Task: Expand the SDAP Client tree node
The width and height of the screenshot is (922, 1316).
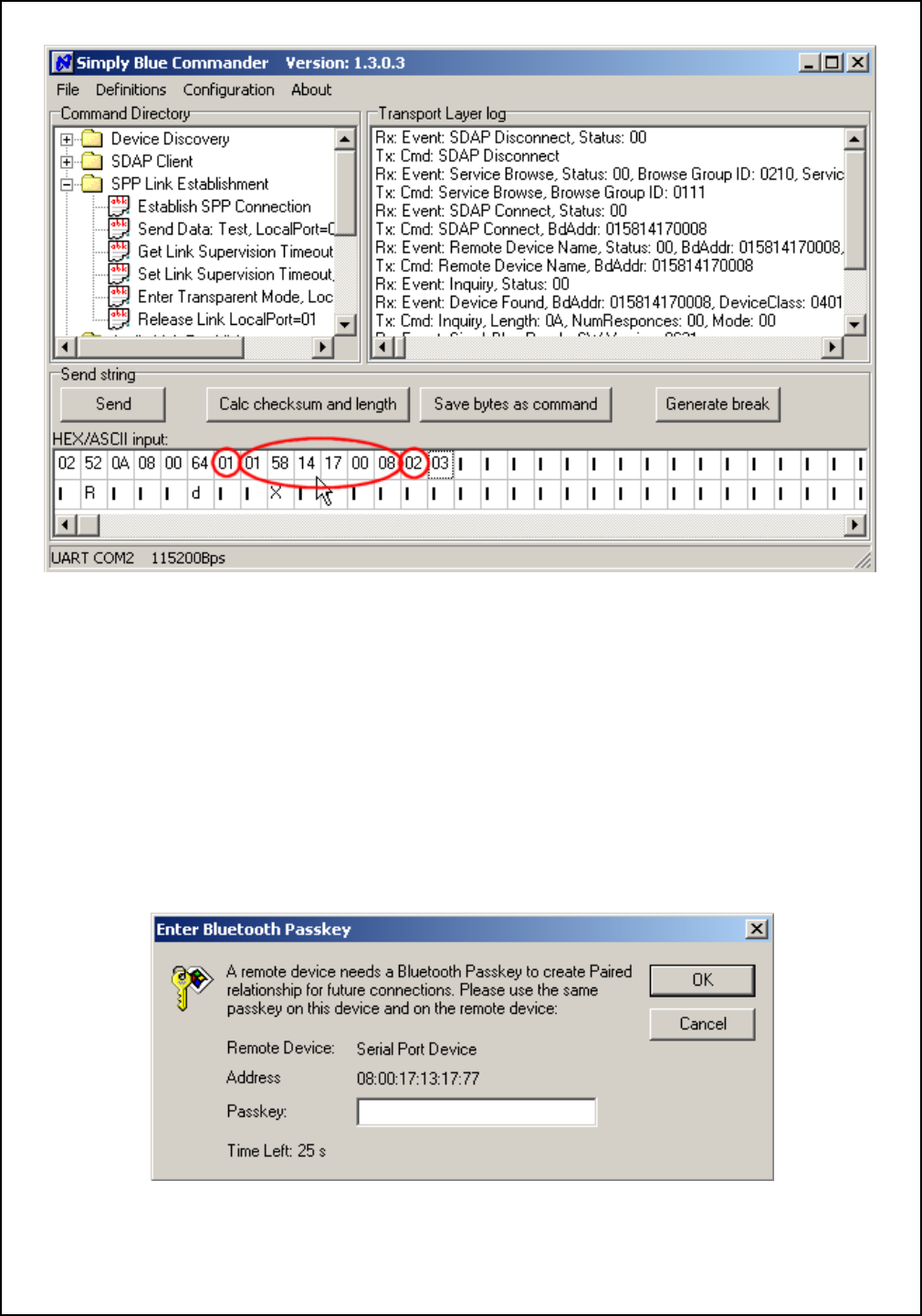Action: coord(67,162)
